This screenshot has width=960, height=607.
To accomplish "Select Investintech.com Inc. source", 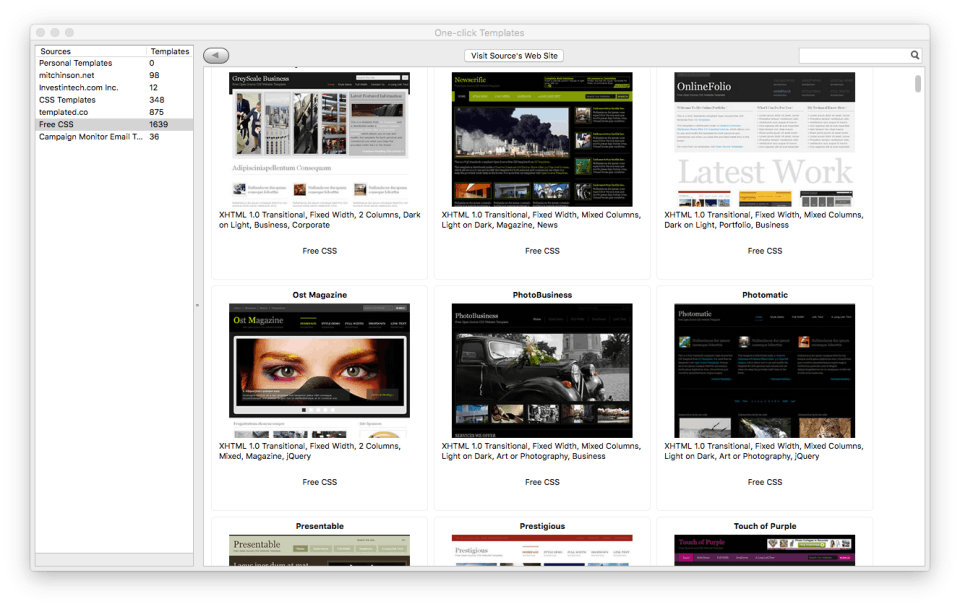I will [x=114, y=88].
